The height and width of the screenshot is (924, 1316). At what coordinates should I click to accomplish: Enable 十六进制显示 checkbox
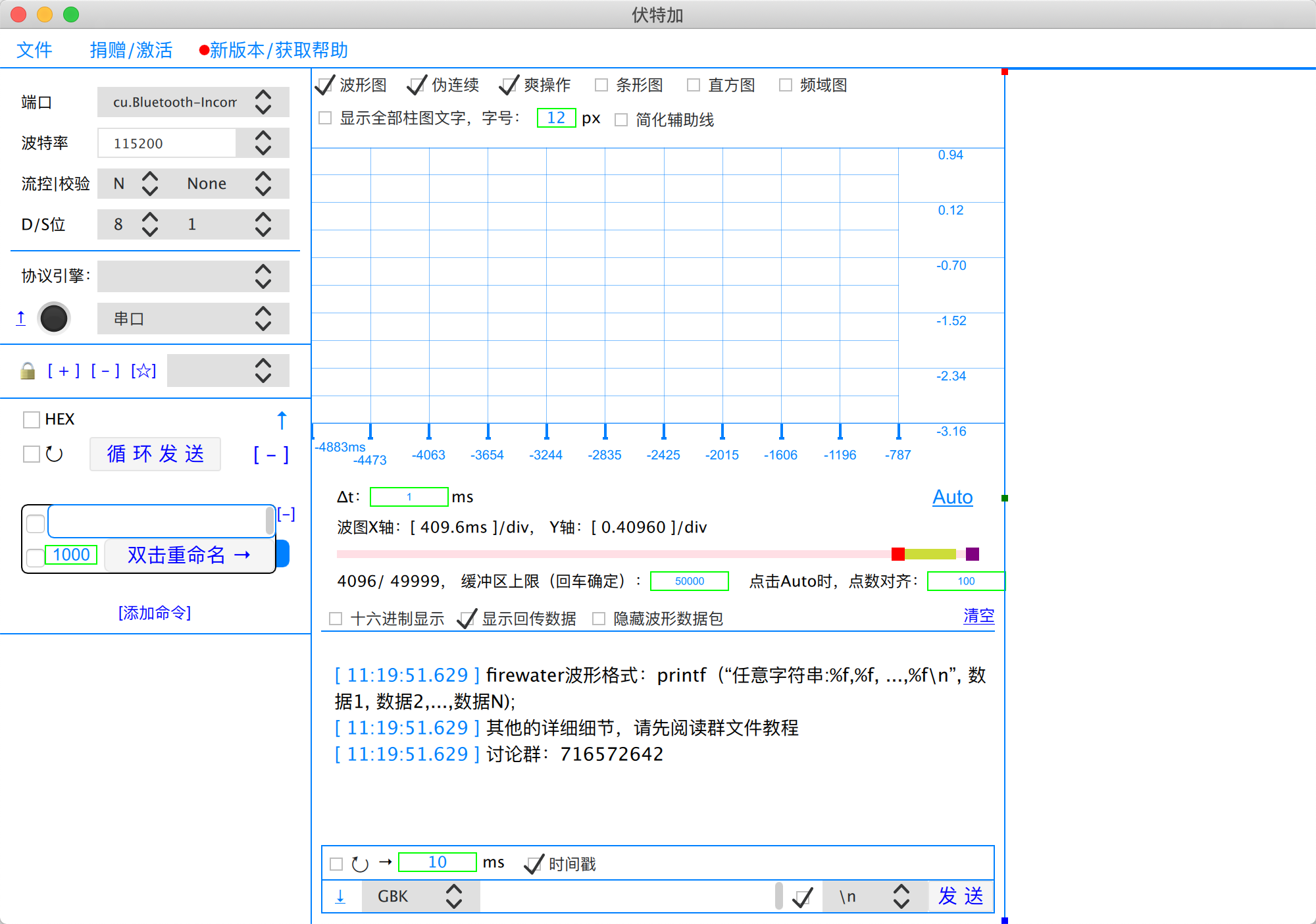[336, 619]
